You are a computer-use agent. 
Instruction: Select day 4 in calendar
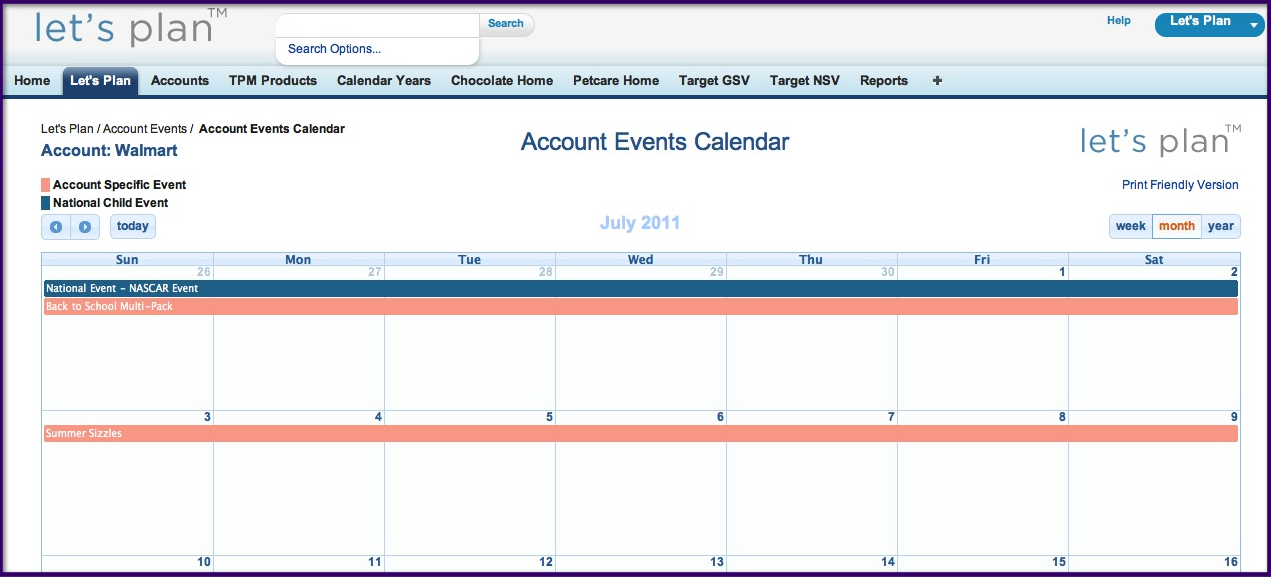378,417
